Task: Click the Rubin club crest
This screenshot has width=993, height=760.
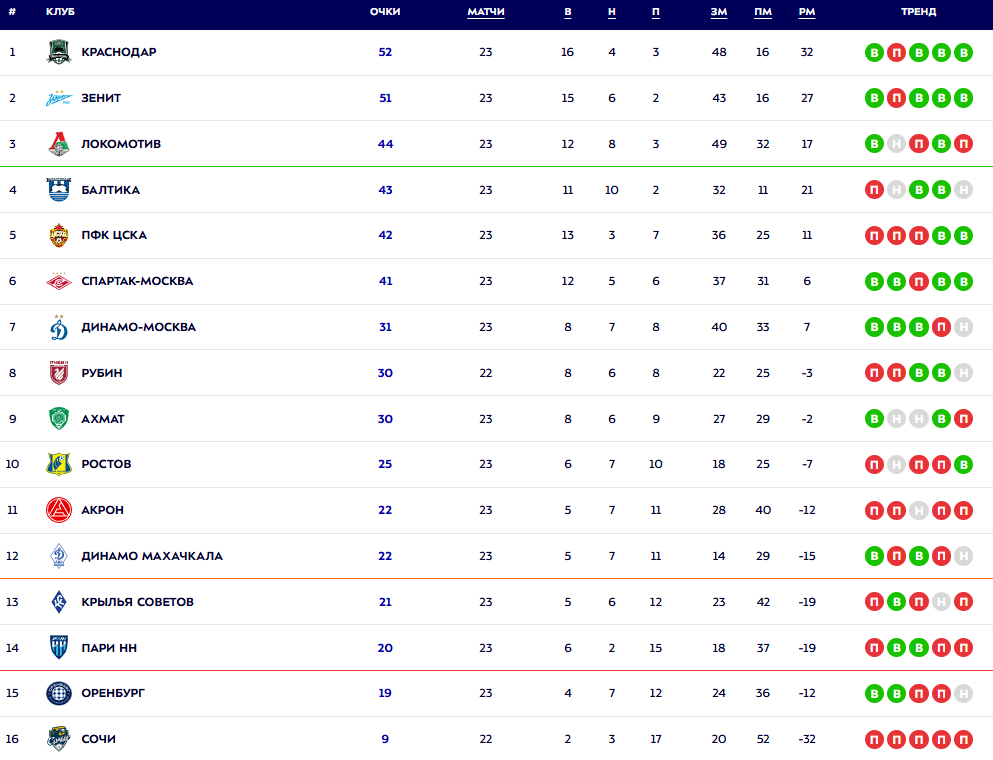Action: click(x=59, y=373)
